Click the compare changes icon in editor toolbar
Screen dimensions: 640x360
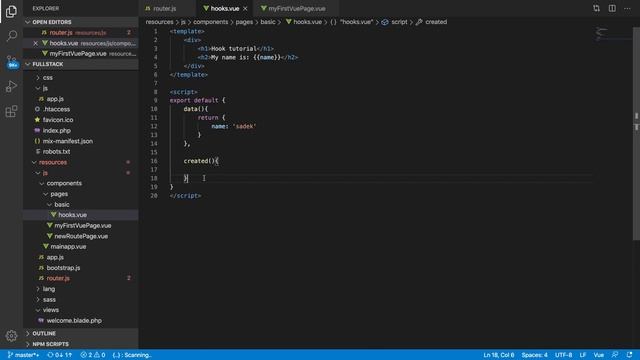(x=596, y=8)
